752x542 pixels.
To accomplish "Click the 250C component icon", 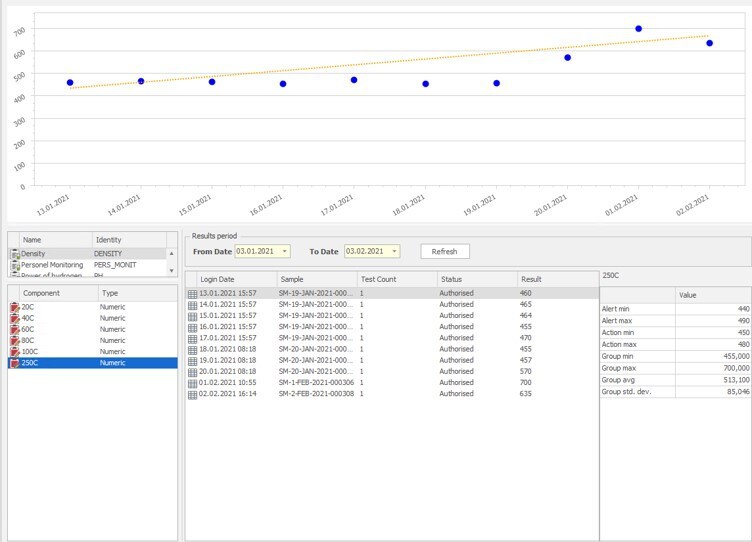I will coord(14,363).
